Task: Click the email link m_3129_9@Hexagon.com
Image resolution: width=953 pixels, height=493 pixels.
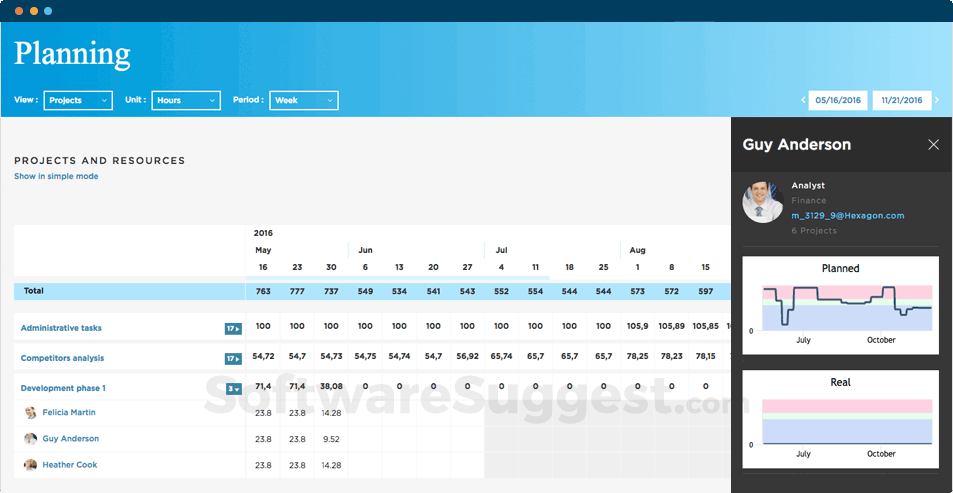Action: pyautogui.click(x=847, y=216)
